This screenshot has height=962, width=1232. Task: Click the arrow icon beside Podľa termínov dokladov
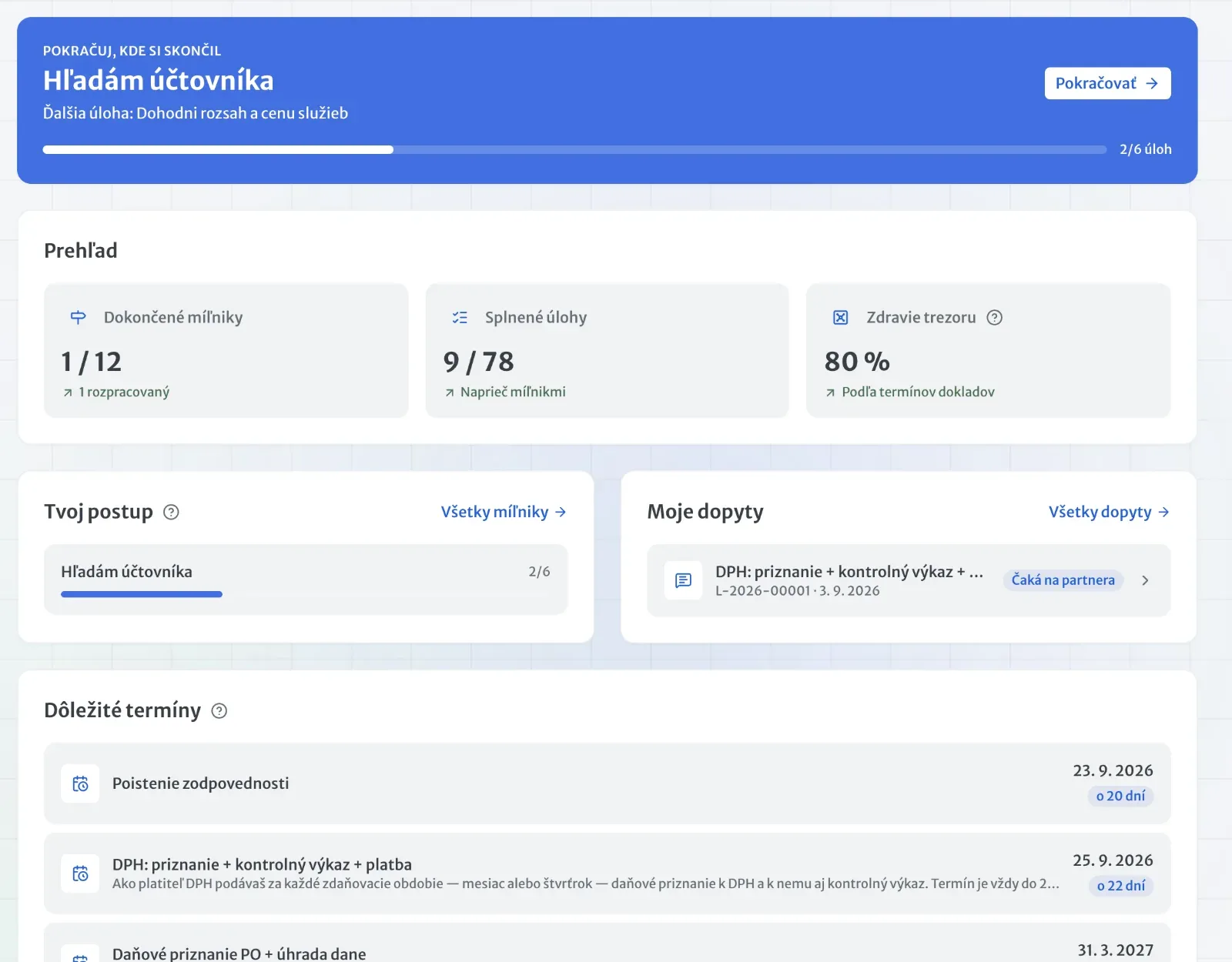tap(830, 392)
